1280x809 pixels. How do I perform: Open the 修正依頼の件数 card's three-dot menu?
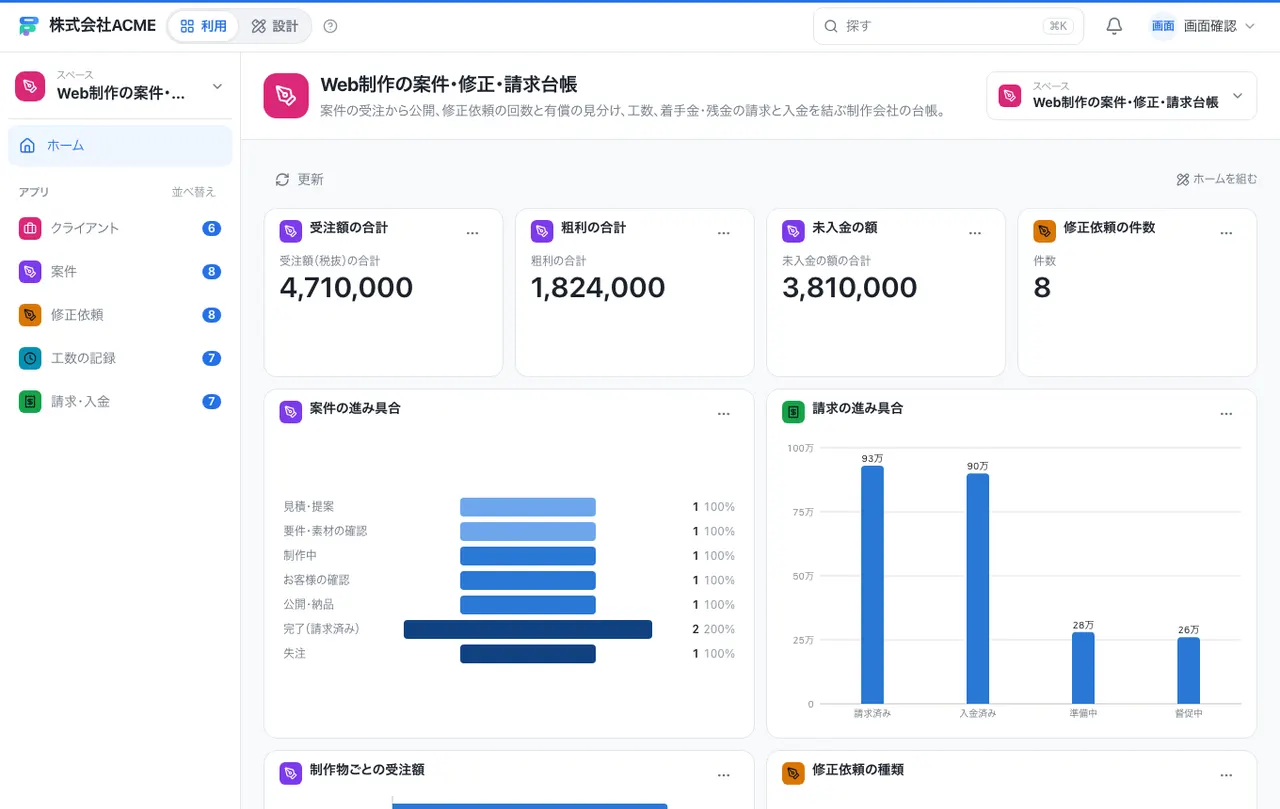1226,233
